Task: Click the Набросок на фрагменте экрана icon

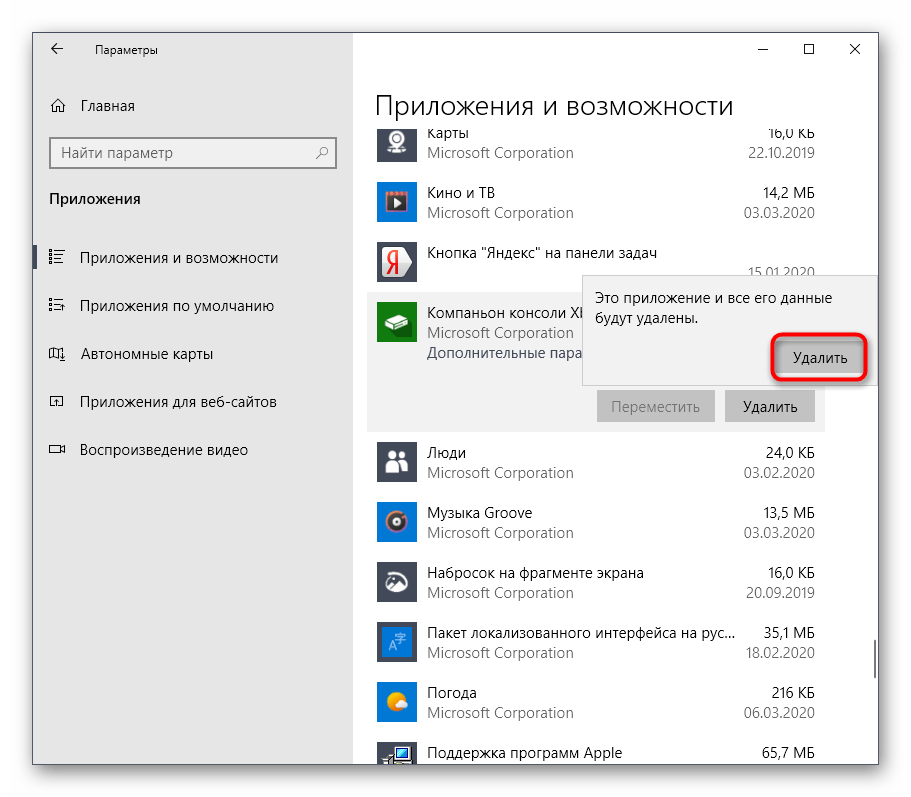Action: [396, 582]
